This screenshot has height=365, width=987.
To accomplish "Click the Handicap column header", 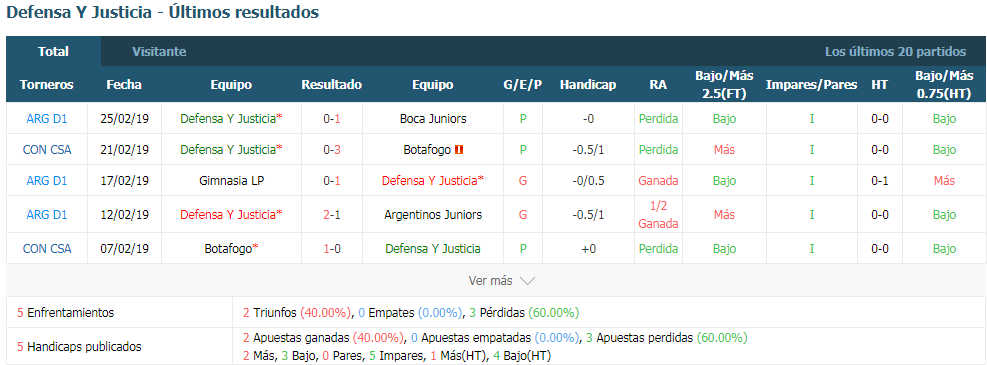I will tap(588, 84).
